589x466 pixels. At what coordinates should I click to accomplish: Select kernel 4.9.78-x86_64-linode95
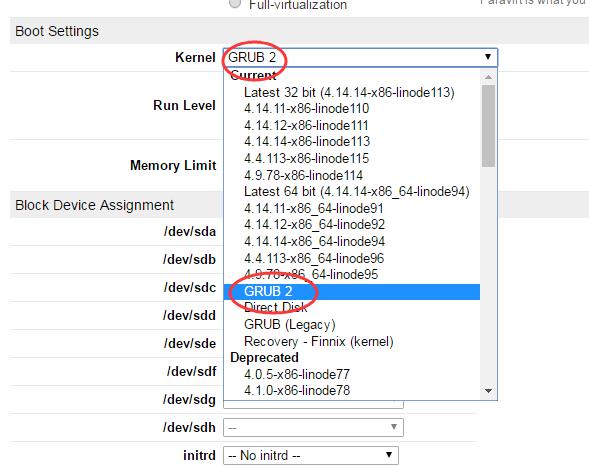click(352, 274)
